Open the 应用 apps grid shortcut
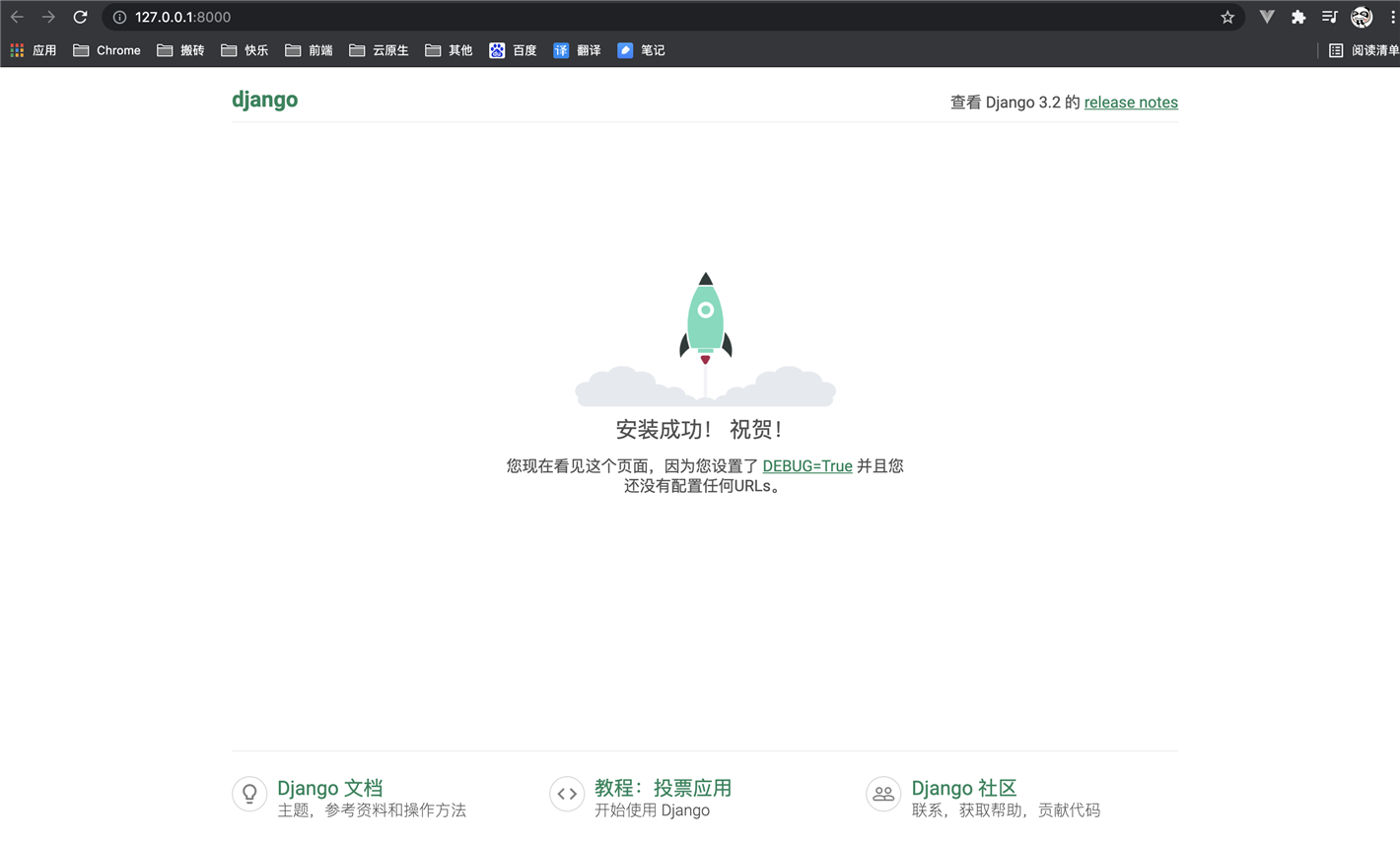Viewport: 1400px width, 842px height. (34, 50)
